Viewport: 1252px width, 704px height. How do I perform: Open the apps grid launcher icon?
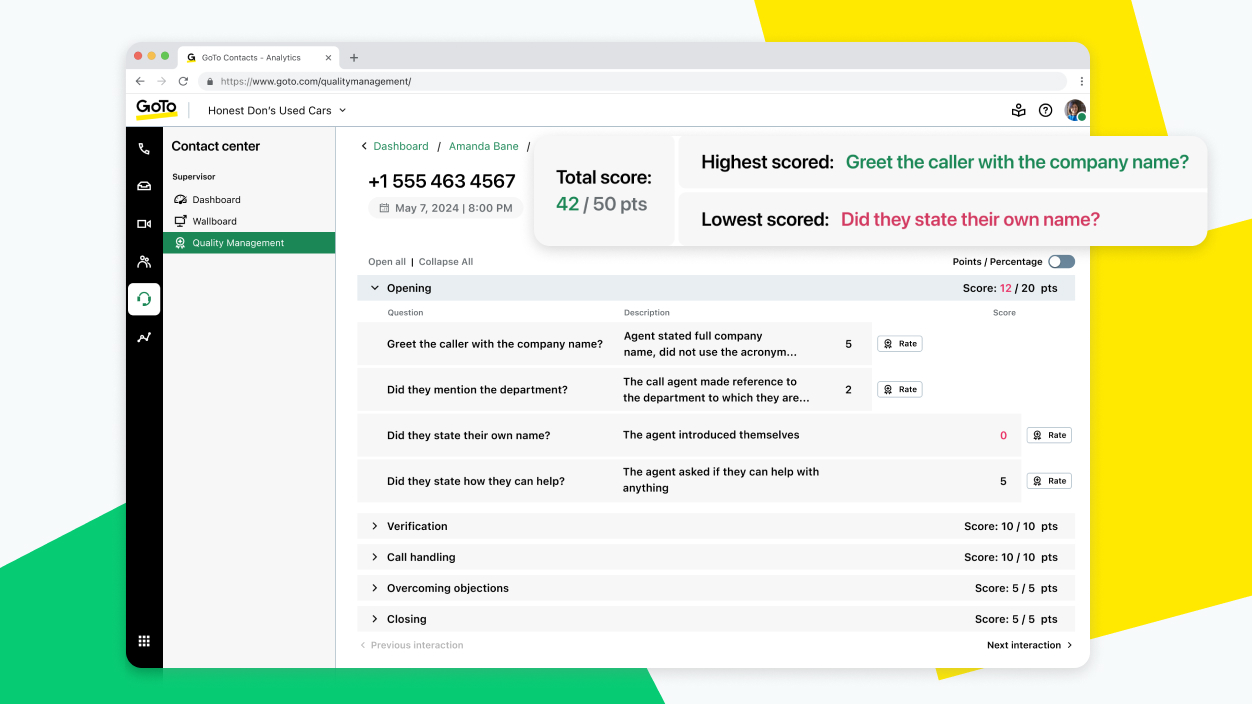tap(144, 641)
